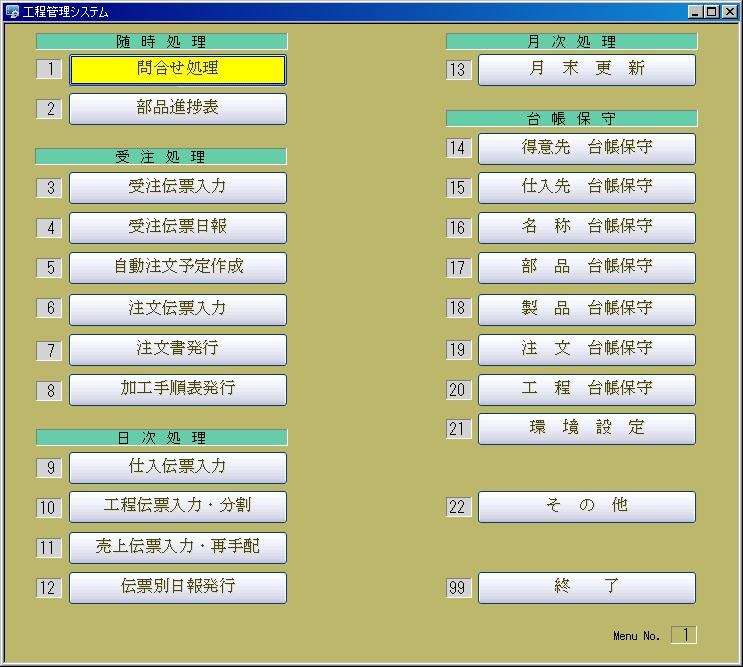Run 月末更新 monthly update
Viewport: 743px width, 667px height.
tap(586, 70)
